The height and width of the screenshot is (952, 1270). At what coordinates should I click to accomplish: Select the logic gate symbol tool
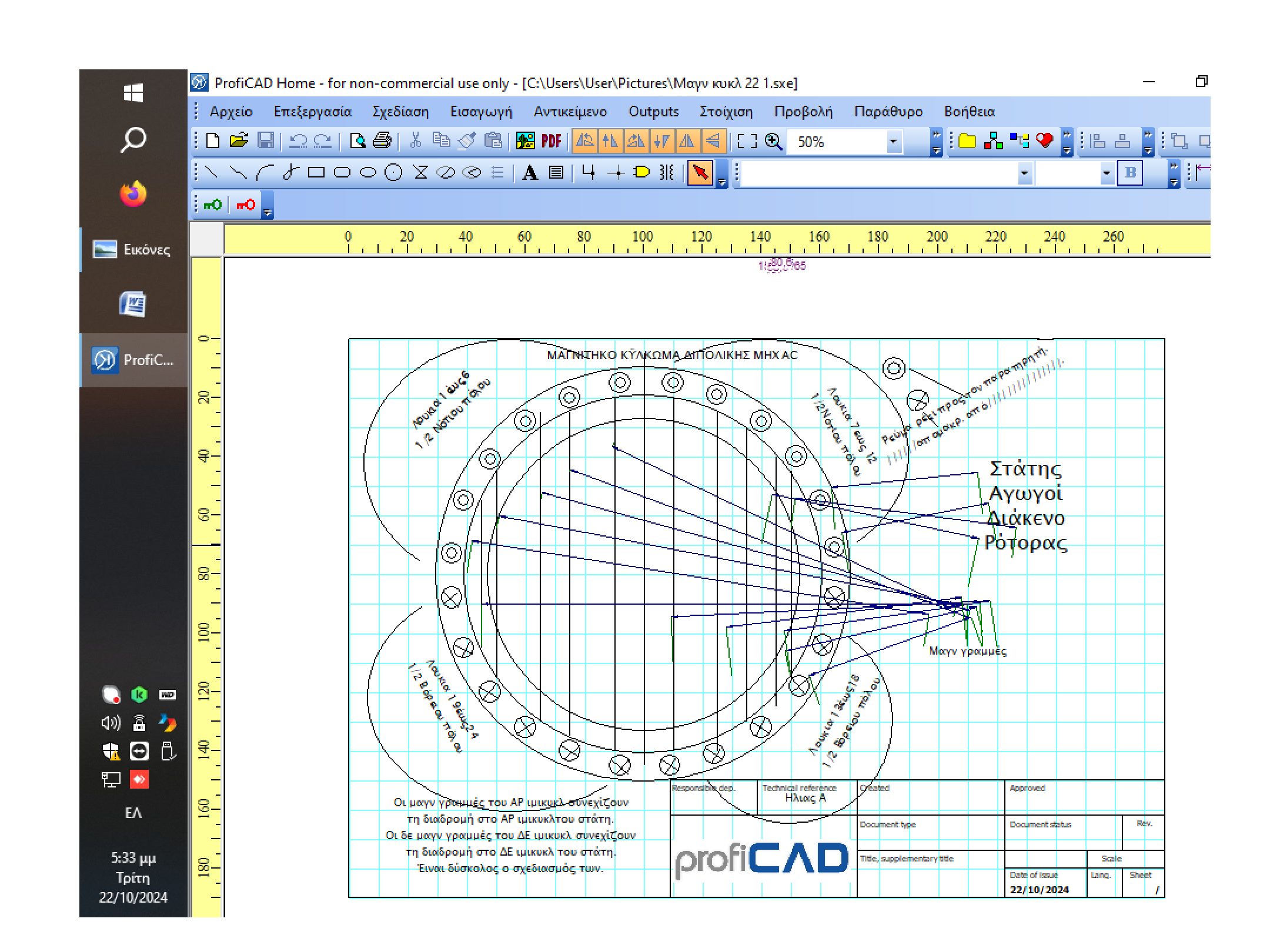[x=641, y=172]
